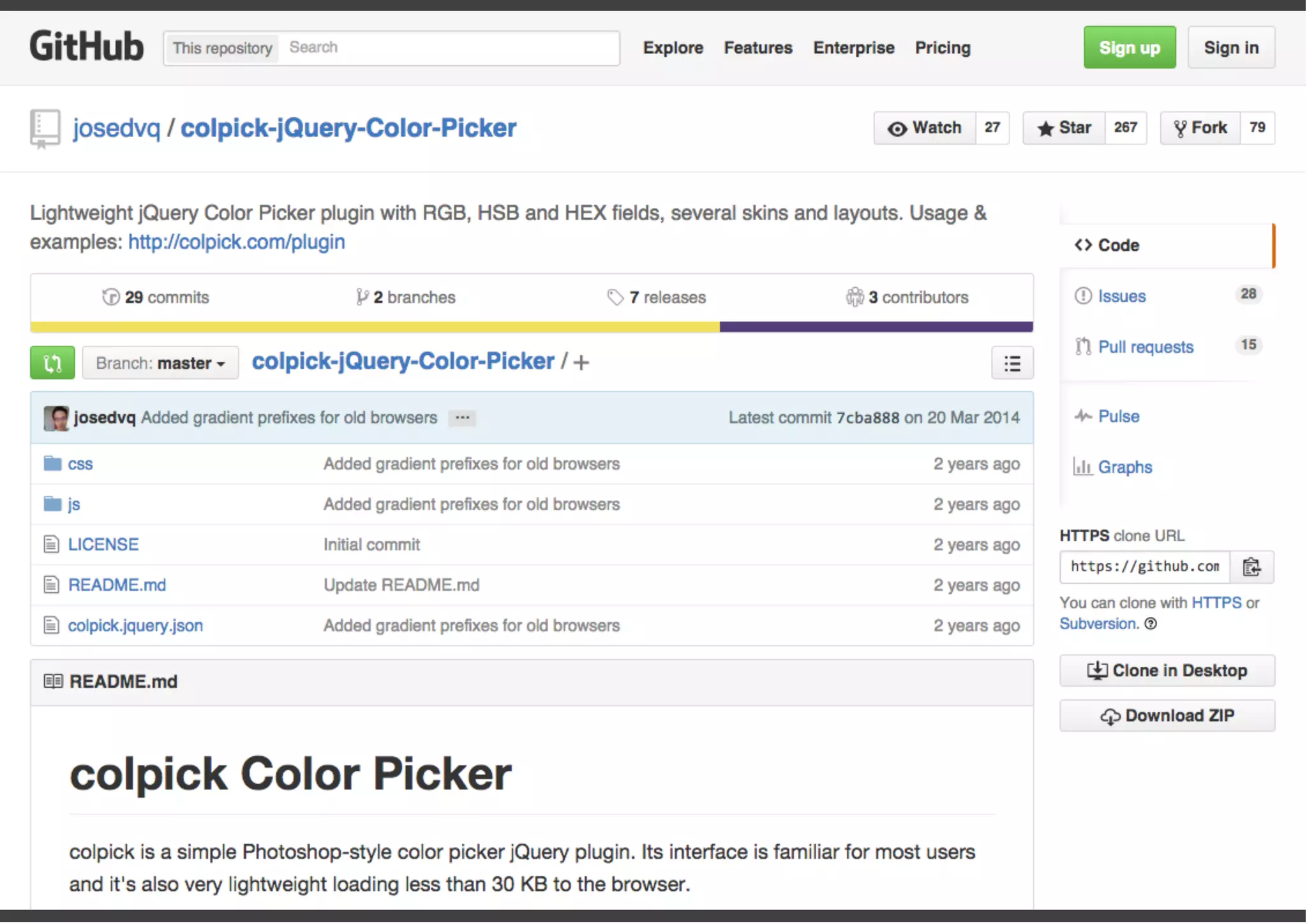Click the purple CSS segment of language bar
Viewport: 1307px width, 924px height.
(876, 327)
